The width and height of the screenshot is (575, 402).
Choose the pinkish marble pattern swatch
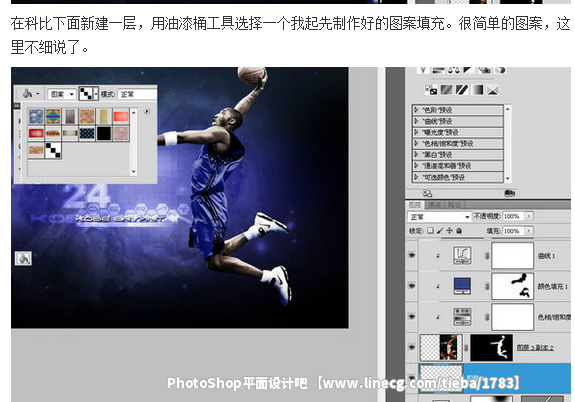coord(121,134)
